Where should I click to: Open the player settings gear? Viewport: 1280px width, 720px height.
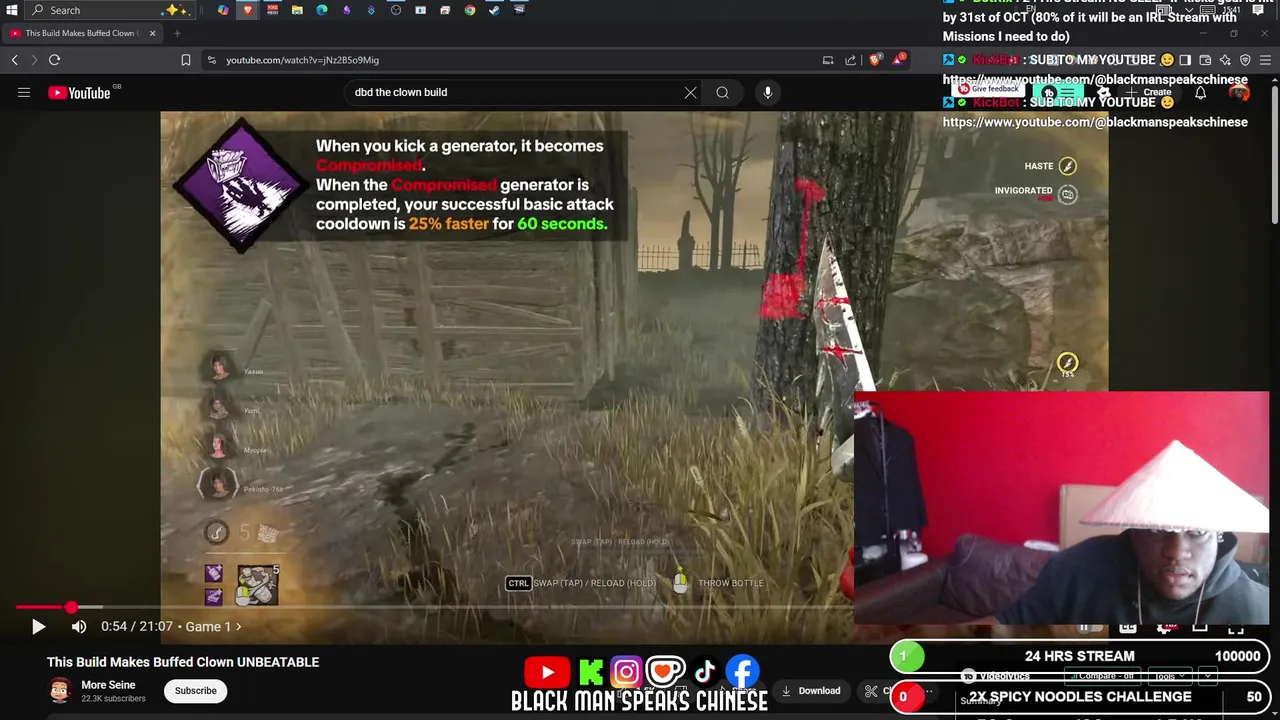(x=1164, y=627)
